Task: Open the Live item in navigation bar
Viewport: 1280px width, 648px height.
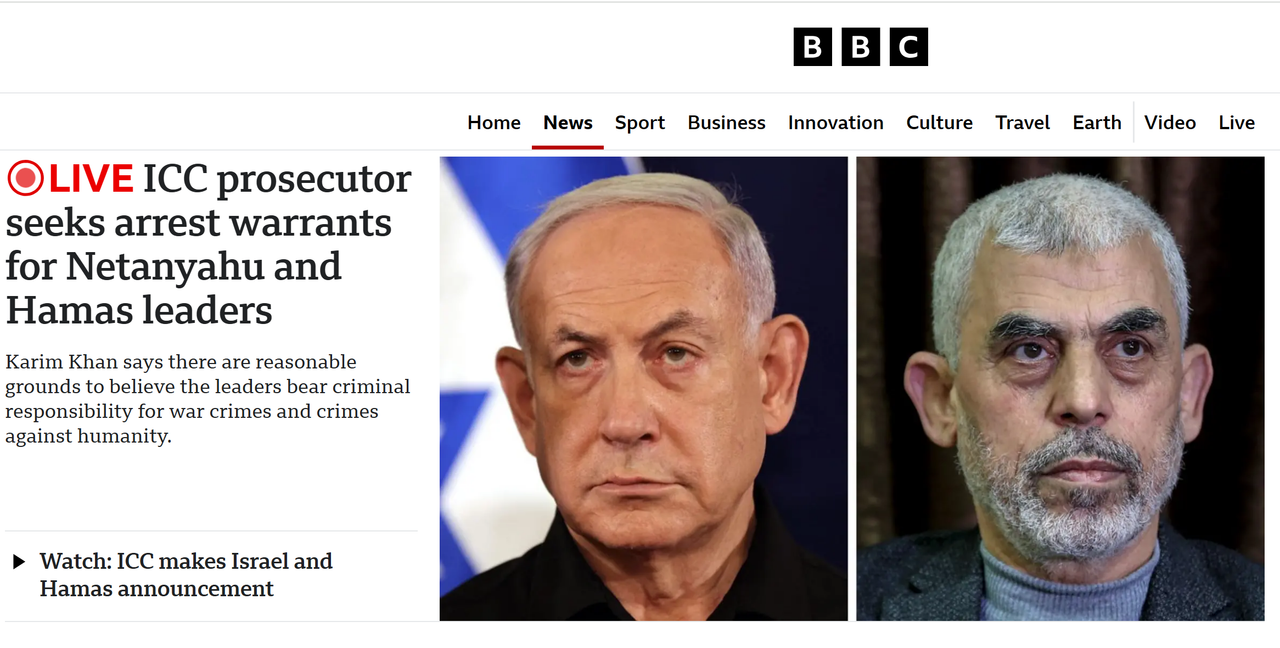Action: click(x=1237, y=123)
